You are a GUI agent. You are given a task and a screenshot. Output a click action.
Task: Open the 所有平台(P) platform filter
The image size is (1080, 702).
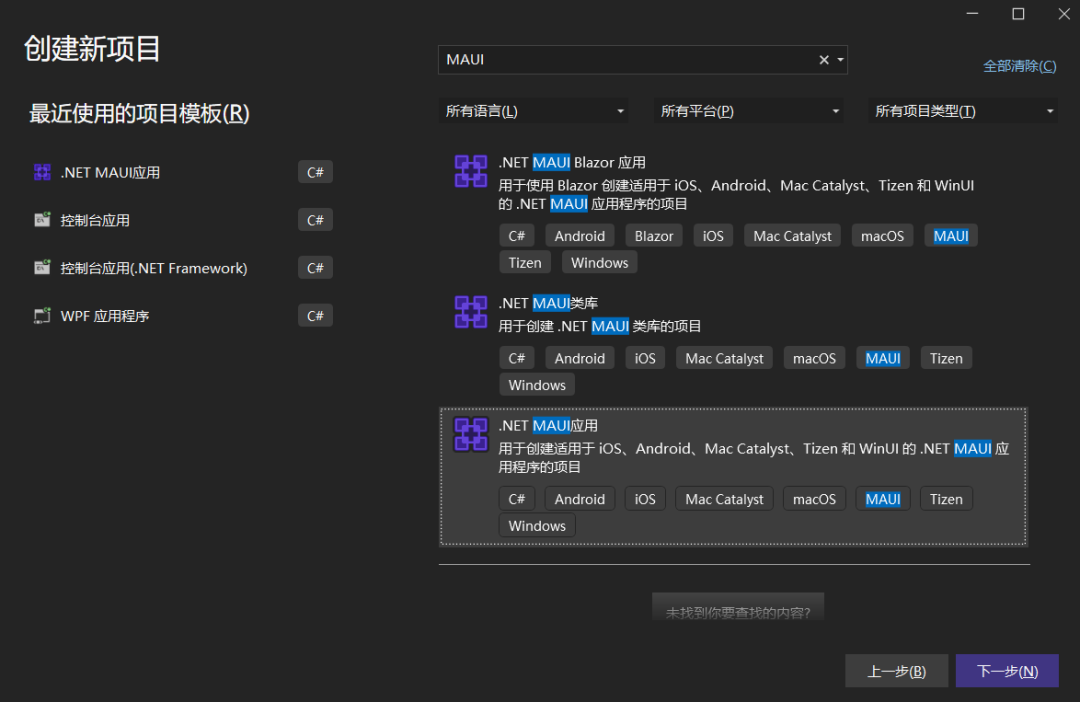click(x=749, y=111)
